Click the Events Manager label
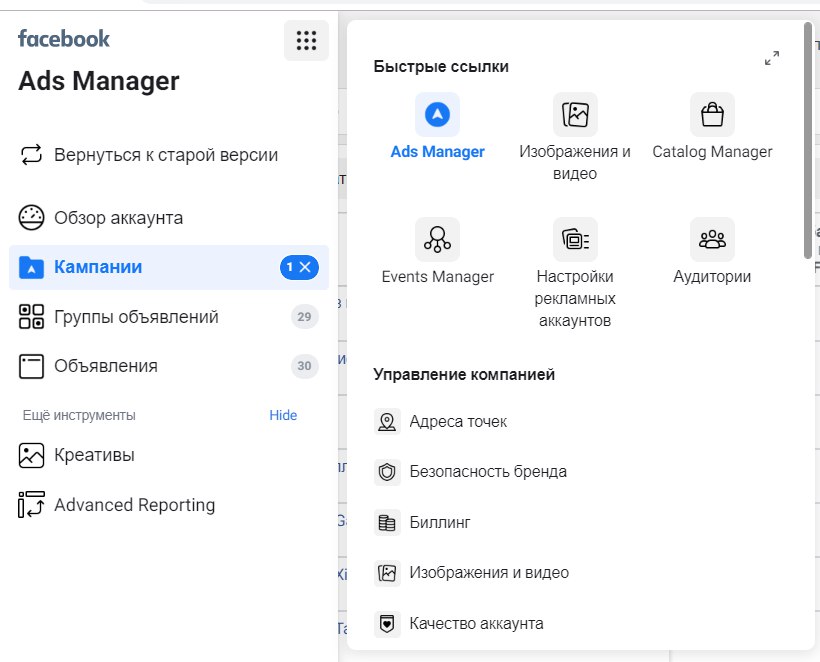 coord(437,277)
